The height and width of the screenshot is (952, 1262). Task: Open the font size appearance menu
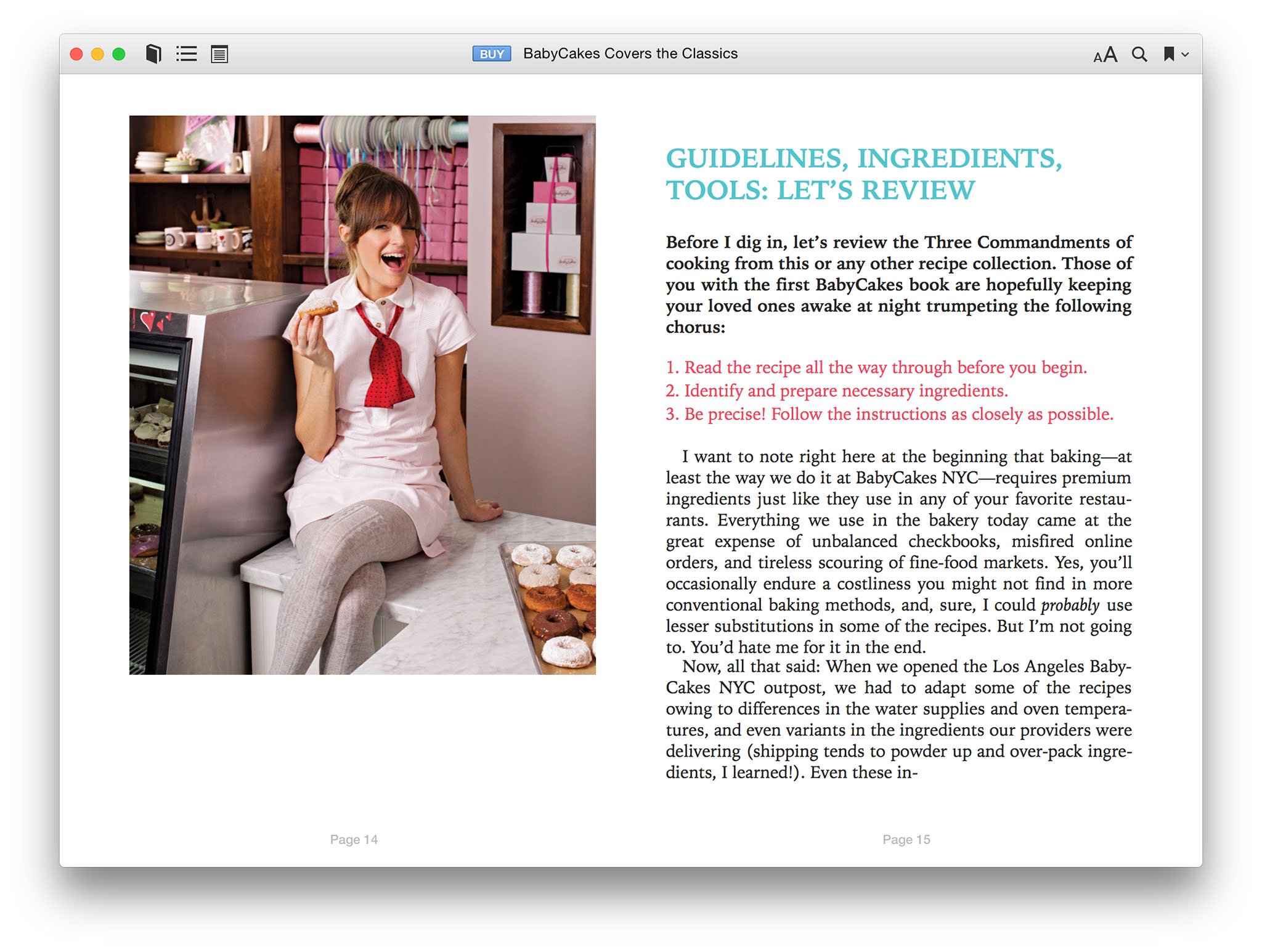[1105, 54]
